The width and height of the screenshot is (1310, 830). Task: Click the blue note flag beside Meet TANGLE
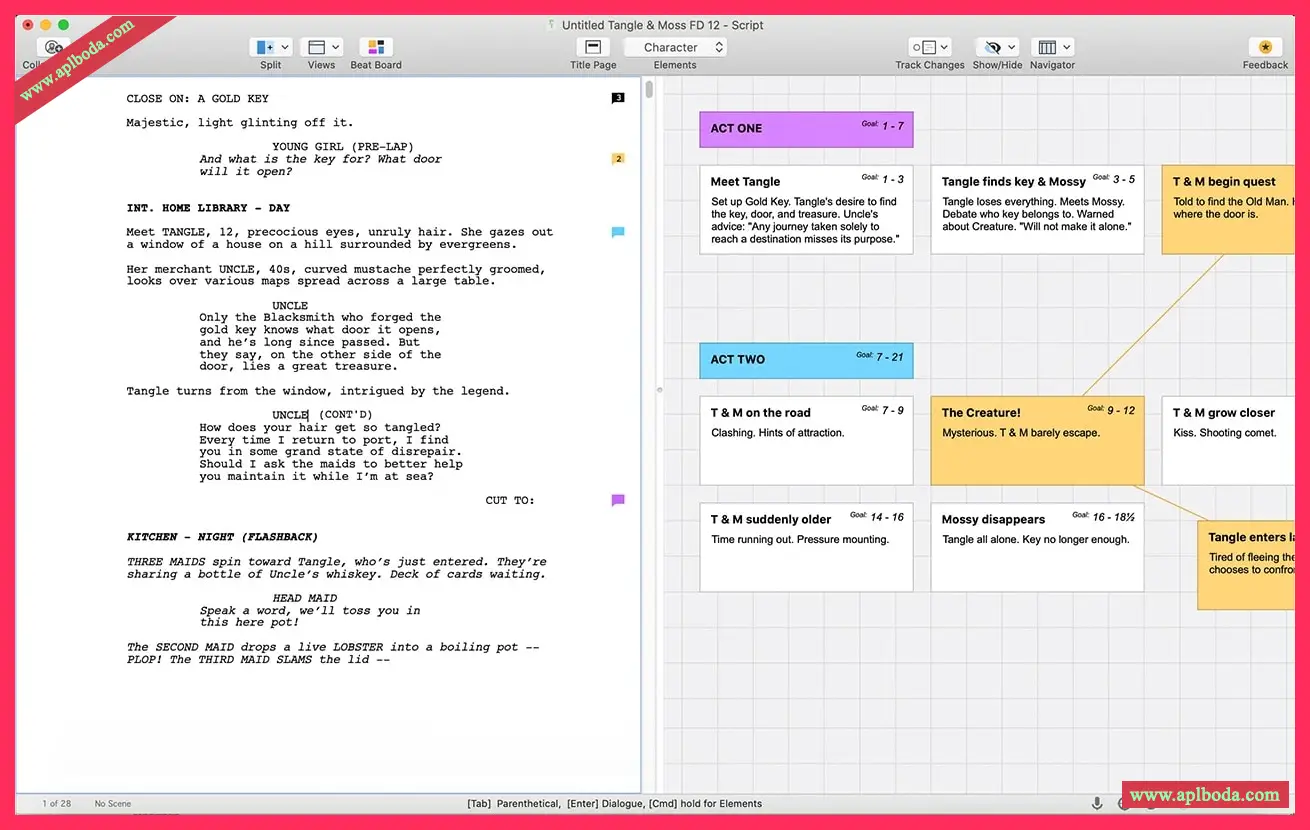(618, 232)
